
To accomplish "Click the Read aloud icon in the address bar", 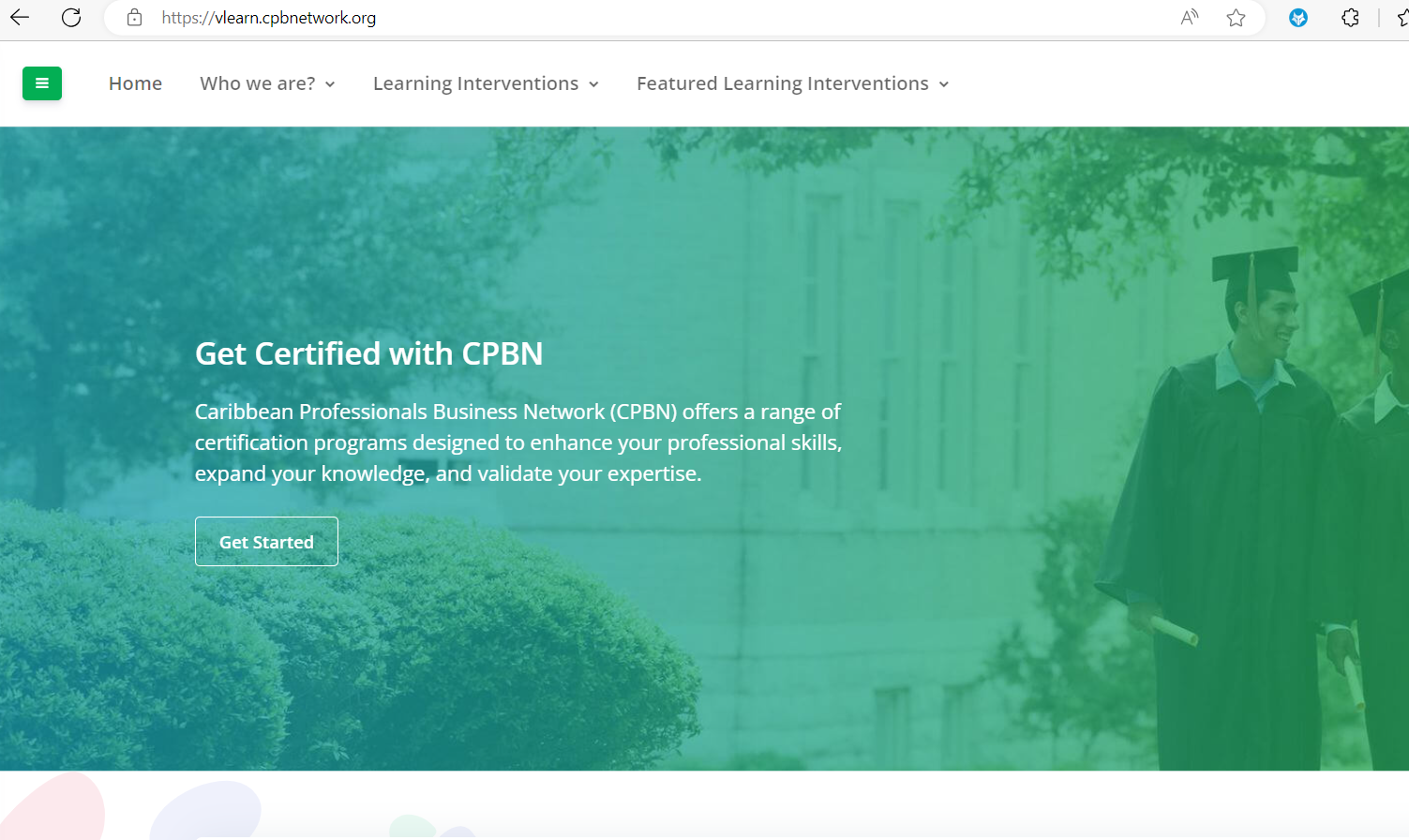I will click(x=1189, y=18).
